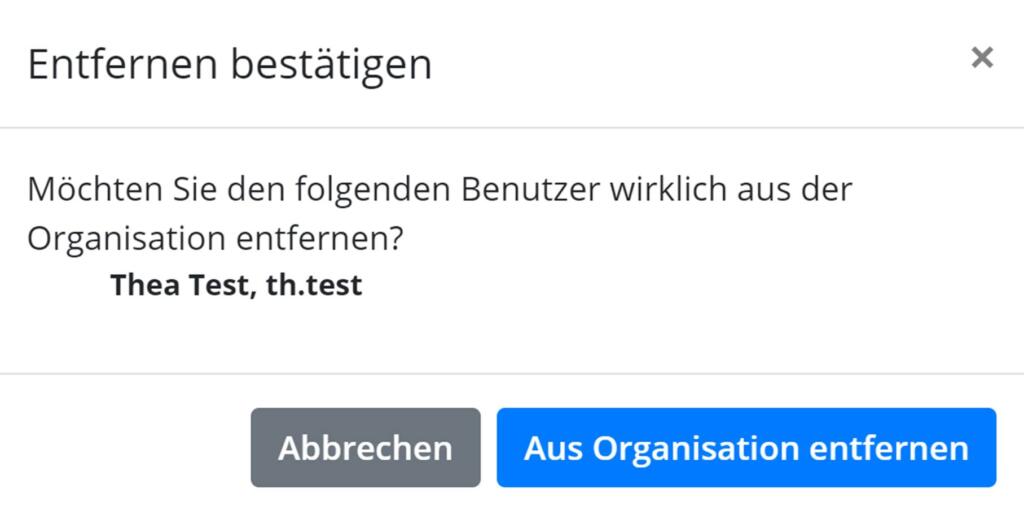Cancel the removal using the gray button
This screenshot has height=511, width=1024.
click(x=366, y=448)
